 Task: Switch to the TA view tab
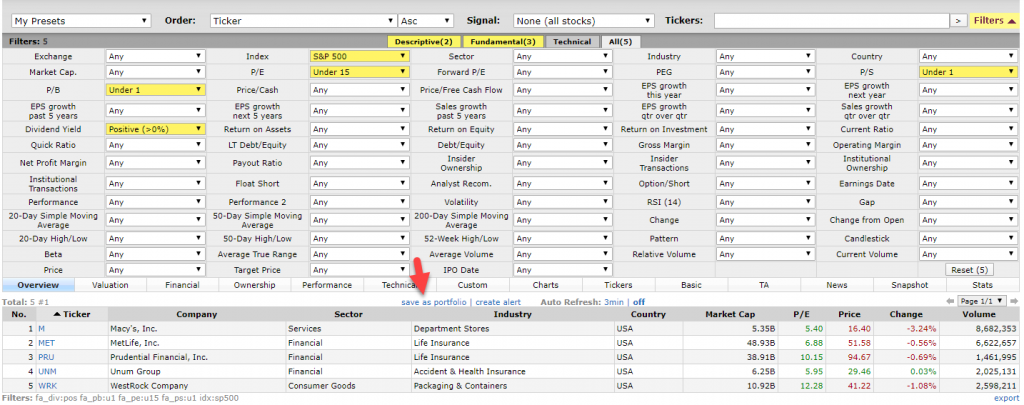764,285
